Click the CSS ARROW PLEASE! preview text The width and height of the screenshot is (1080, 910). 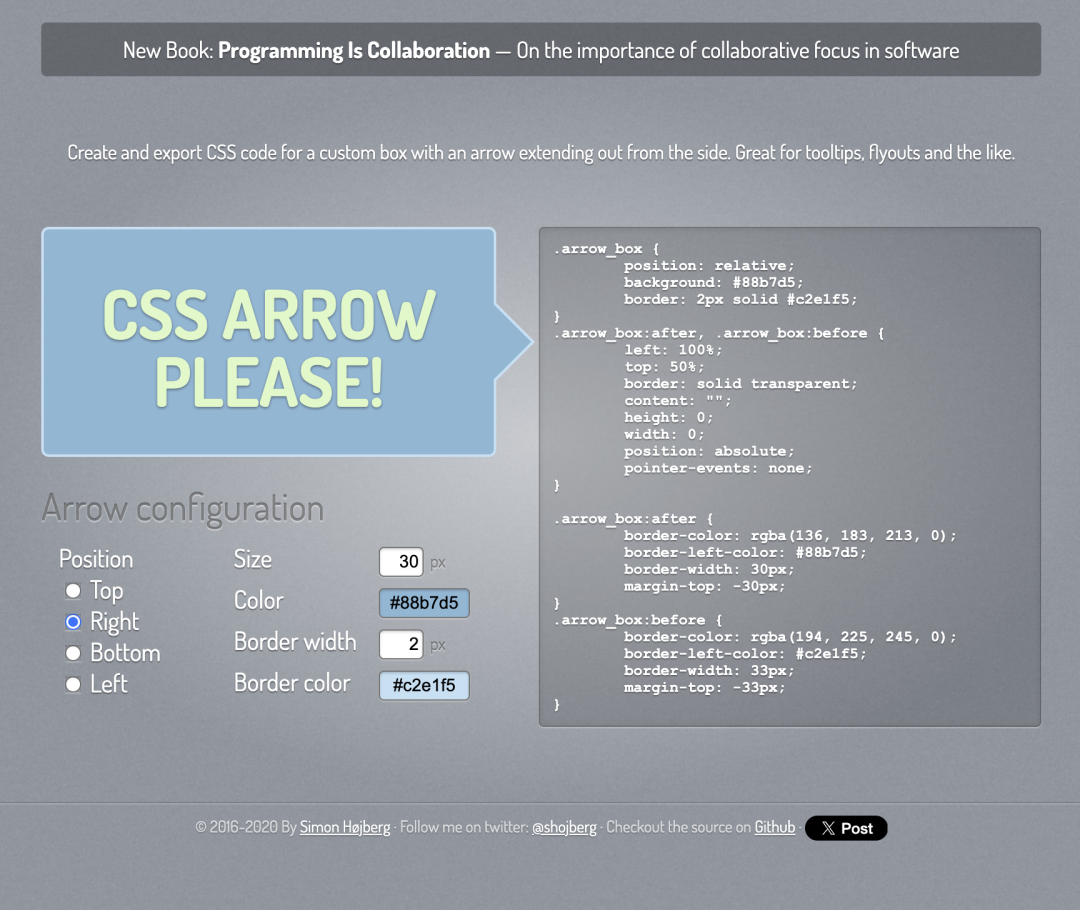point(269,347)
